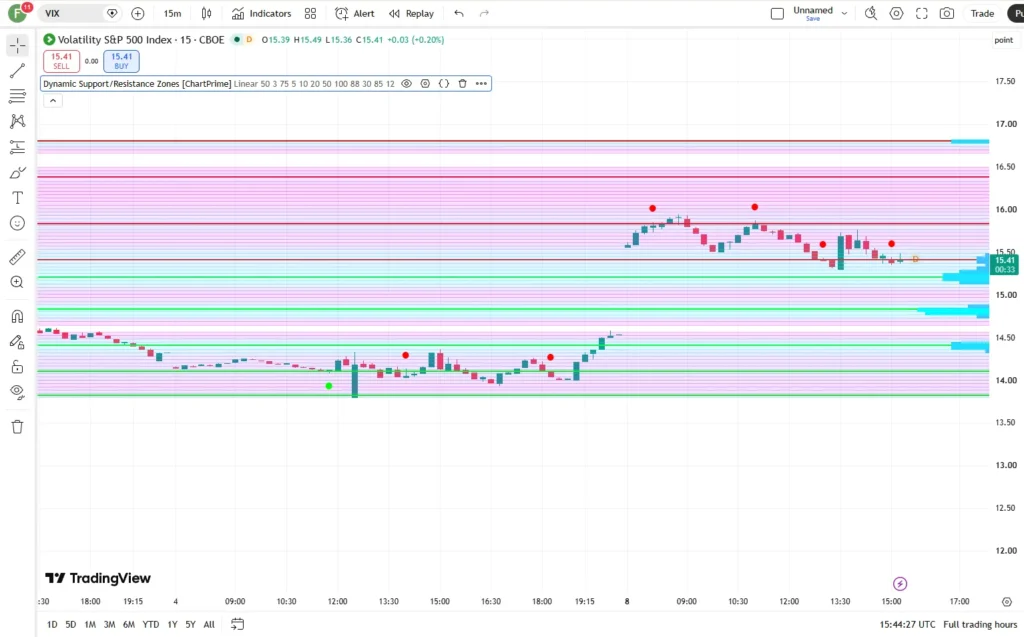This screenshot has width=1024, height=637.
Task: Start bar Replay mode
Action: [x=411, y=13]
